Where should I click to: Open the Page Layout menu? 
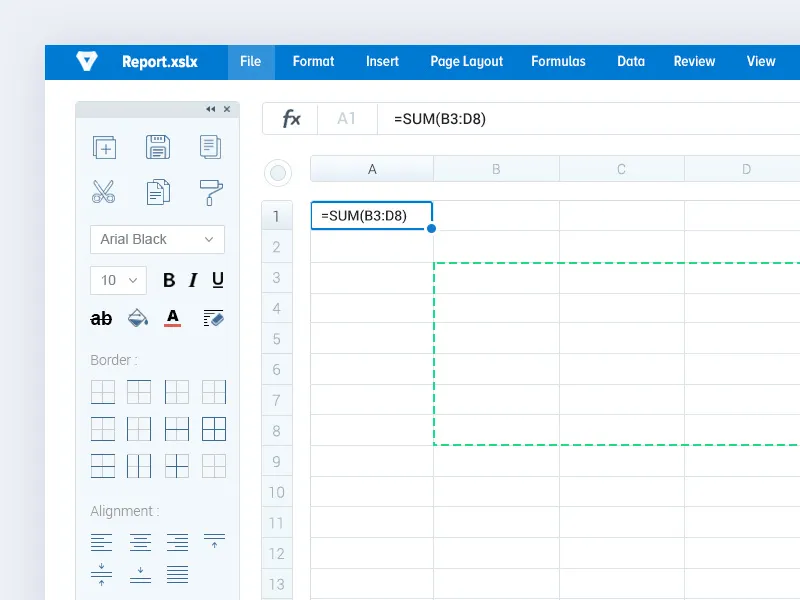466,61
